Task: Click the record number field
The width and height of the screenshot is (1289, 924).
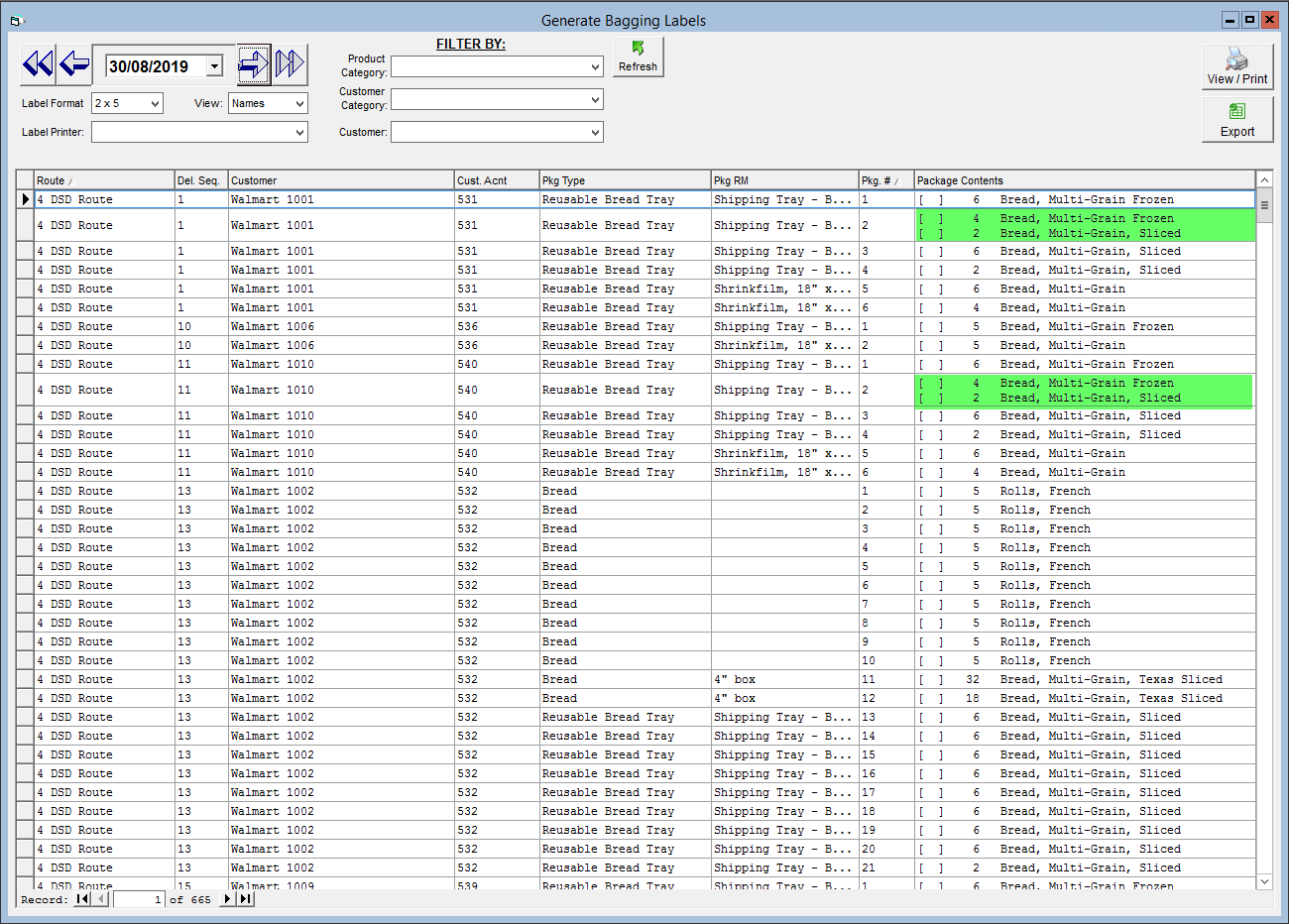Action: [x=139, y=899]
